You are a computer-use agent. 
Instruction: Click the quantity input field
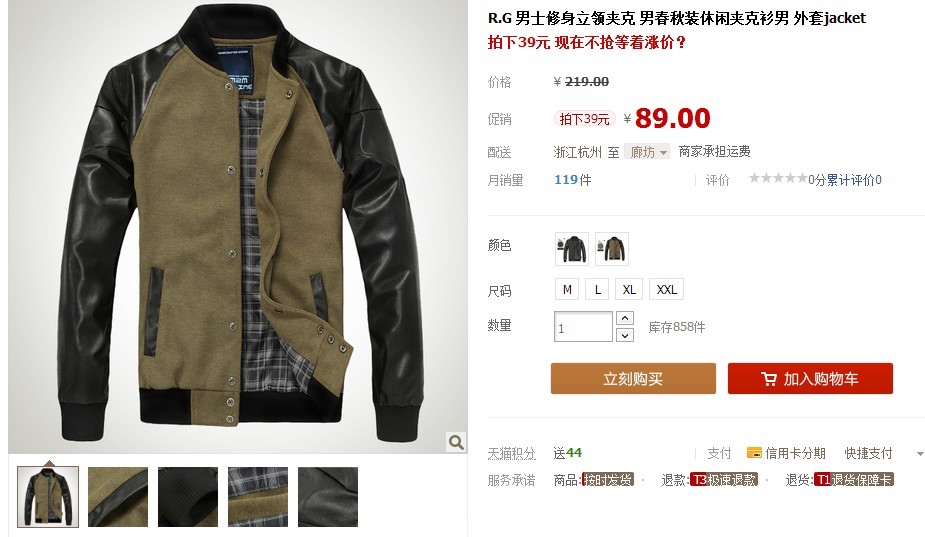click(x=583, y=326)
